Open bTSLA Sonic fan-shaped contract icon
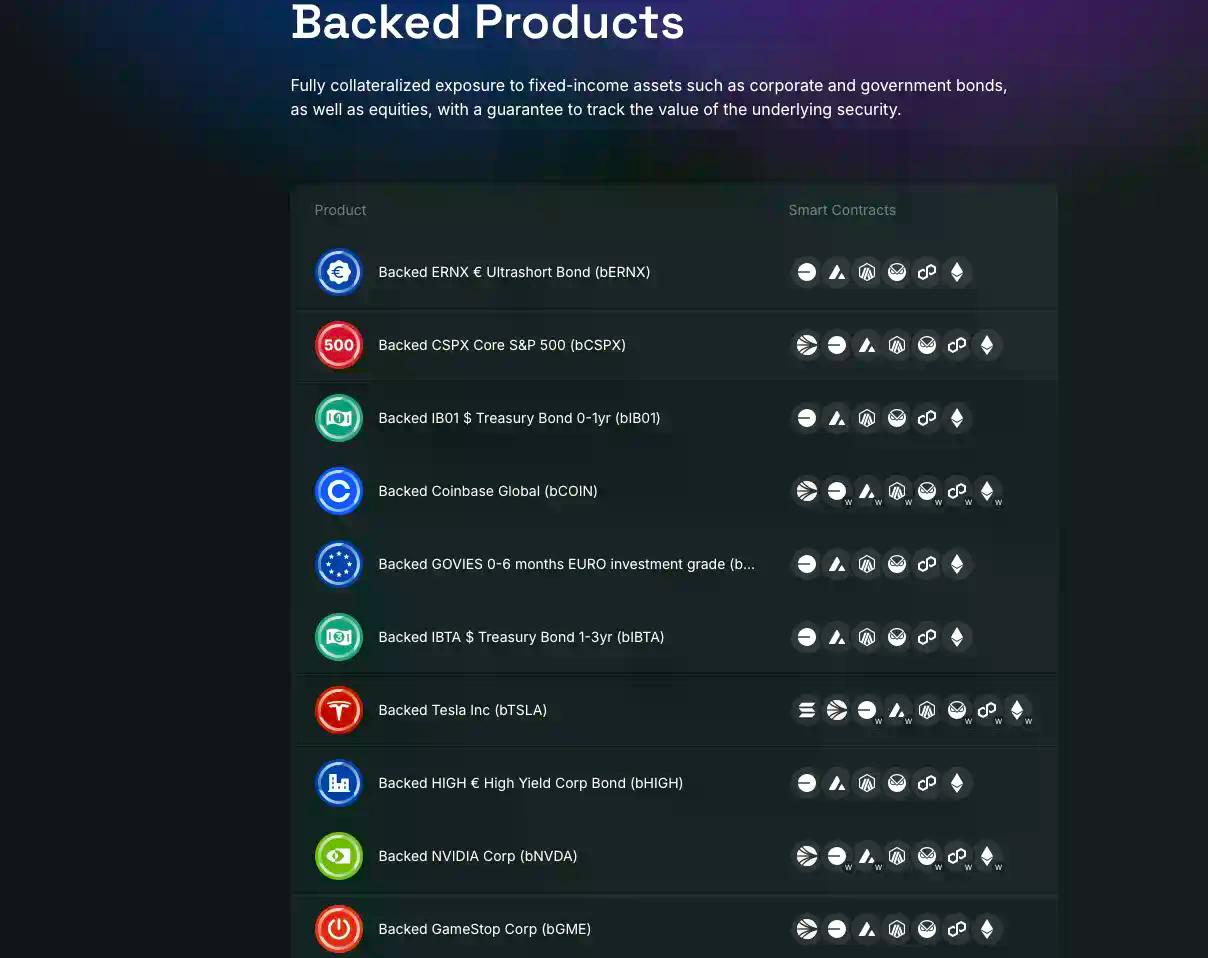This screenshot has width=1208, height=958. point(837,710)
